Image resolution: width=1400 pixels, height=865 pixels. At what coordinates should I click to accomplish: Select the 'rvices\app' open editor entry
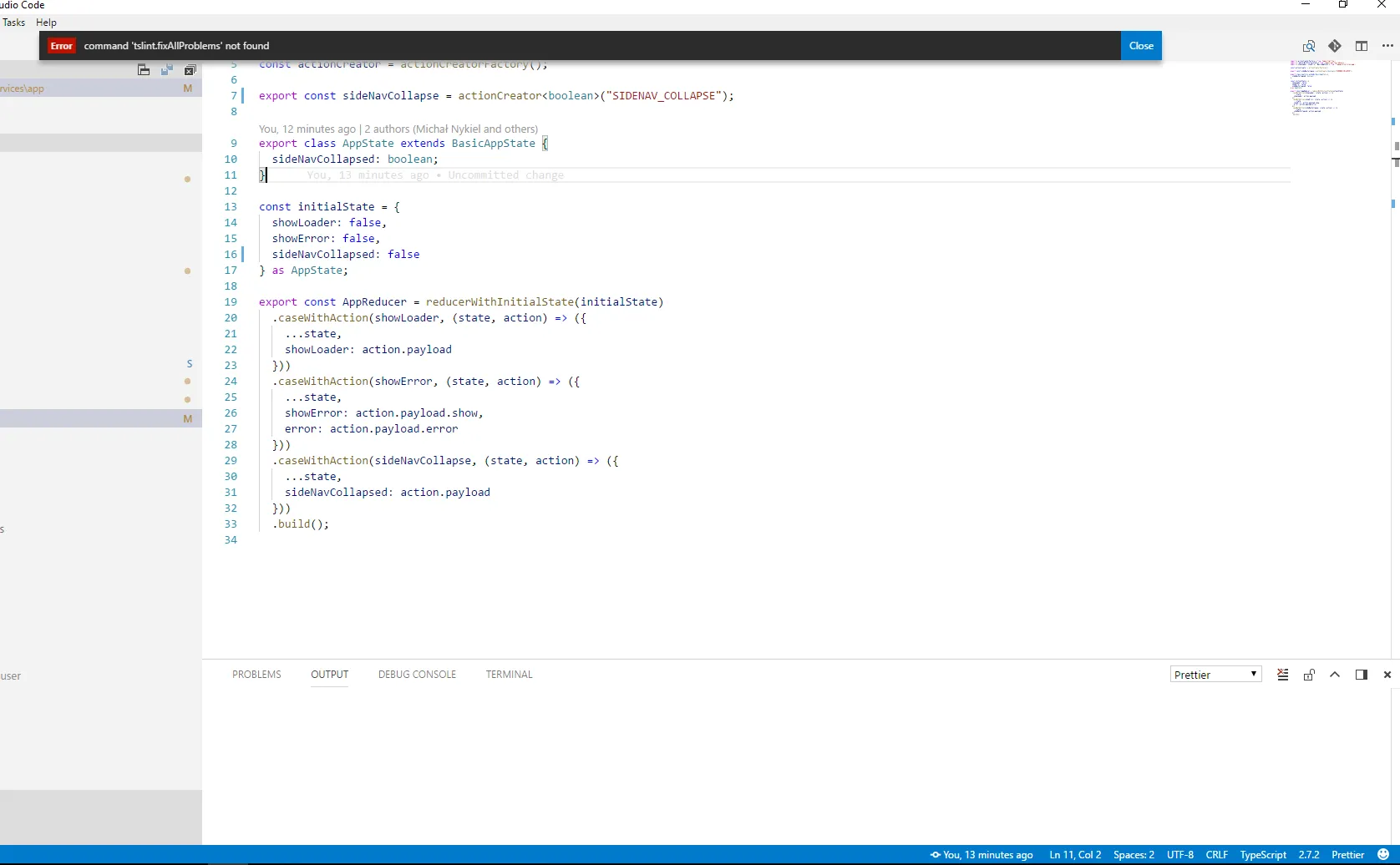(100, 89)
